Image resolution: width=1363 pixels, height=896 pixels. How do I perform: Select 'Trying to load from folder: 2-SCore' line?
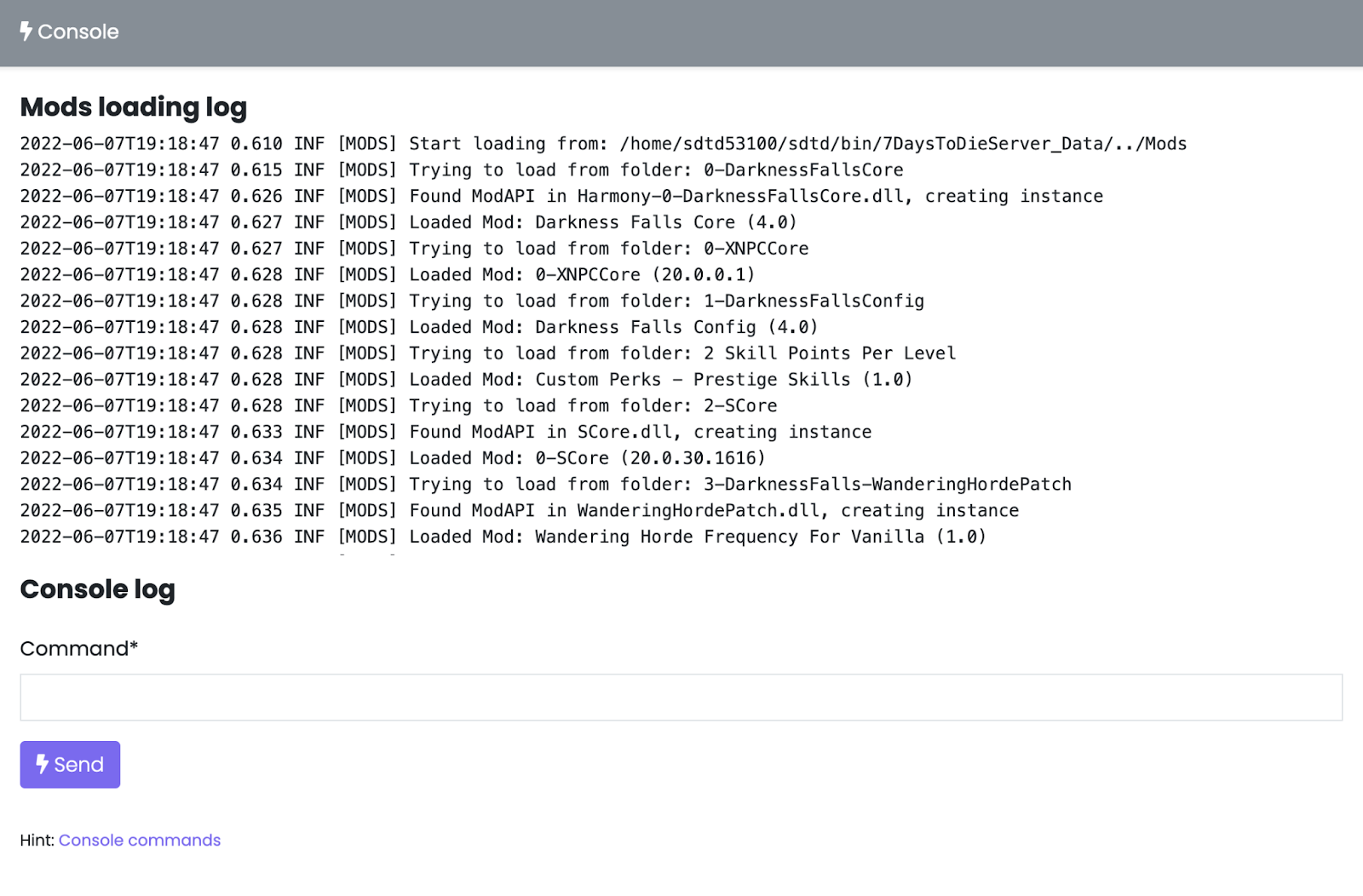399,406
